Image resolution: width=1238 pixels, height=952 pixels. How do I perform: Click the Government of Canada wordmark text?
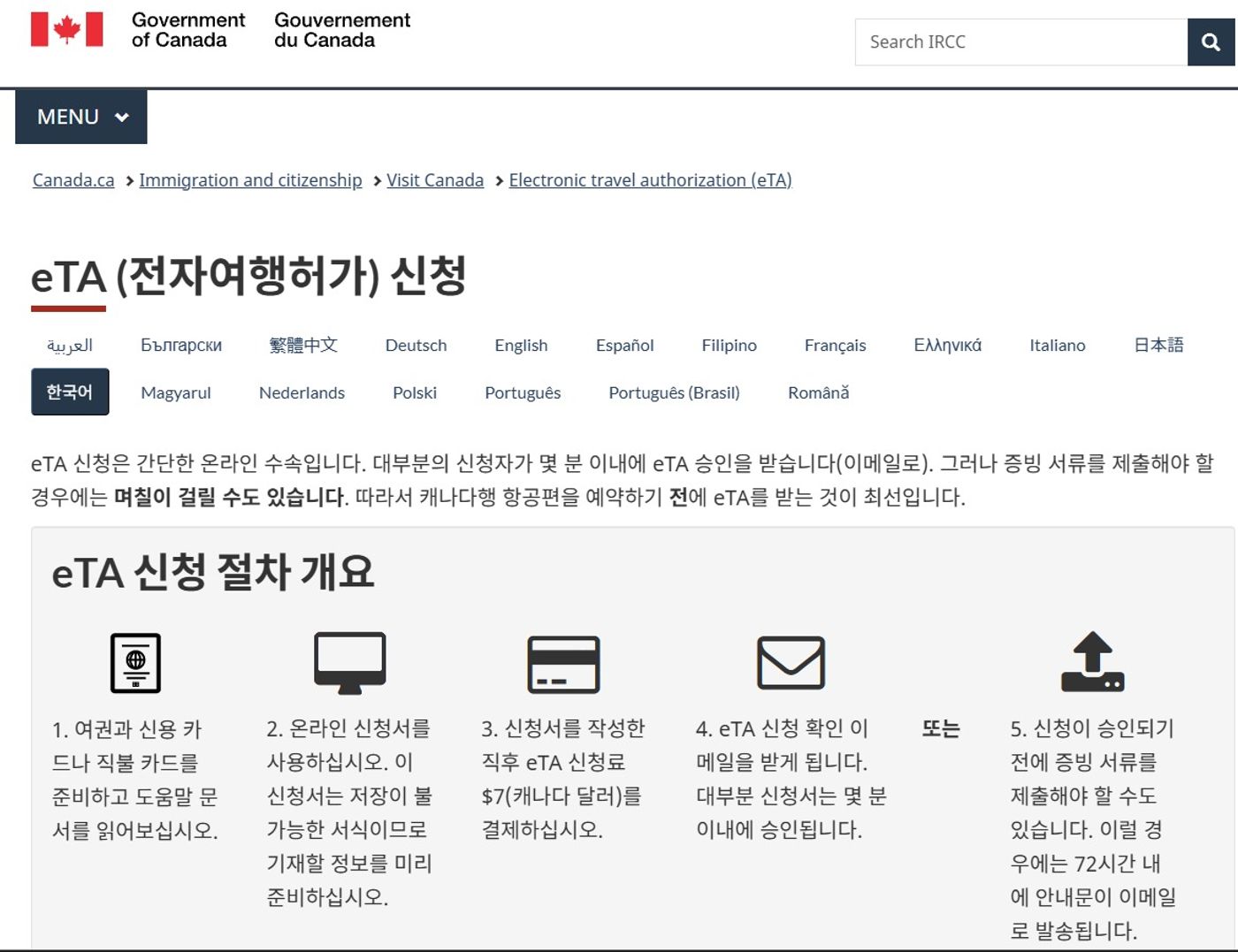click(188, 30)
